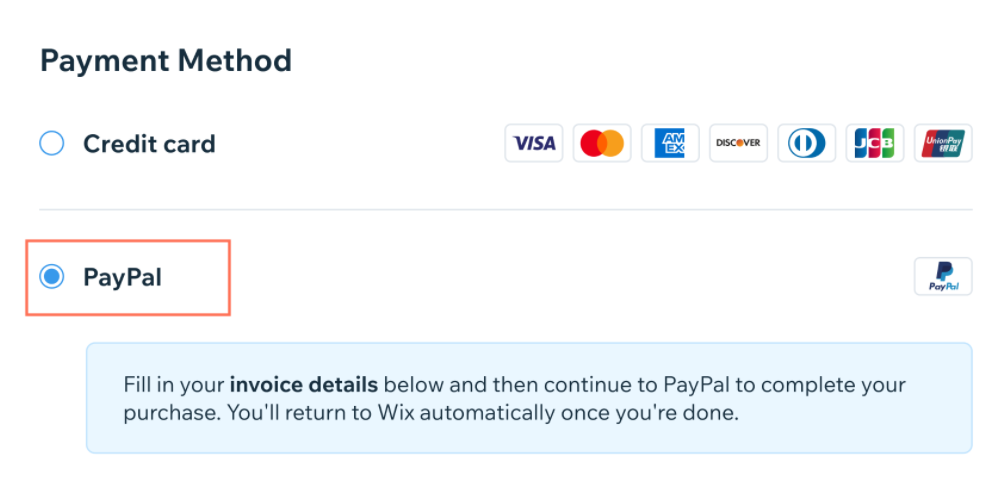Choose the Credit card option label
The image size is (1008, 493).
149,143
